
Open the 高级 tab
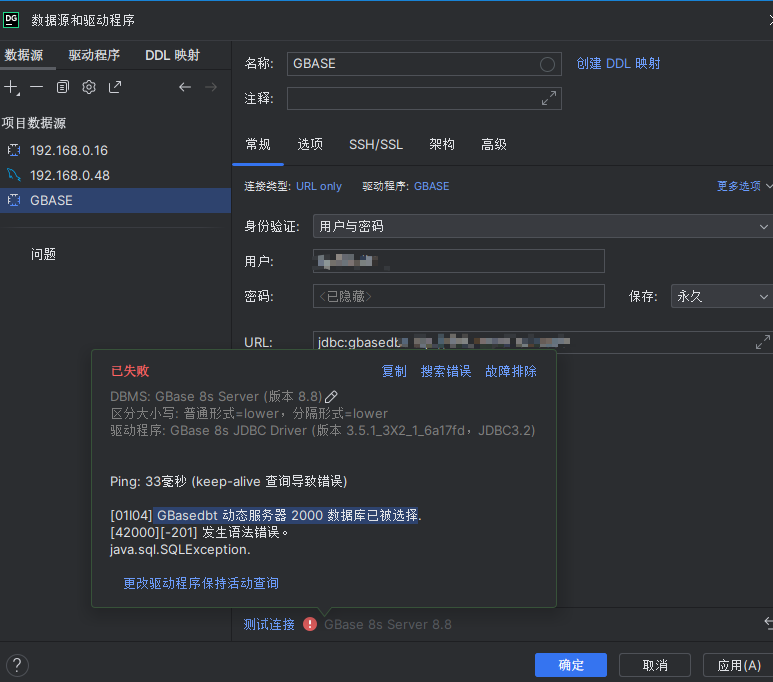494,144
